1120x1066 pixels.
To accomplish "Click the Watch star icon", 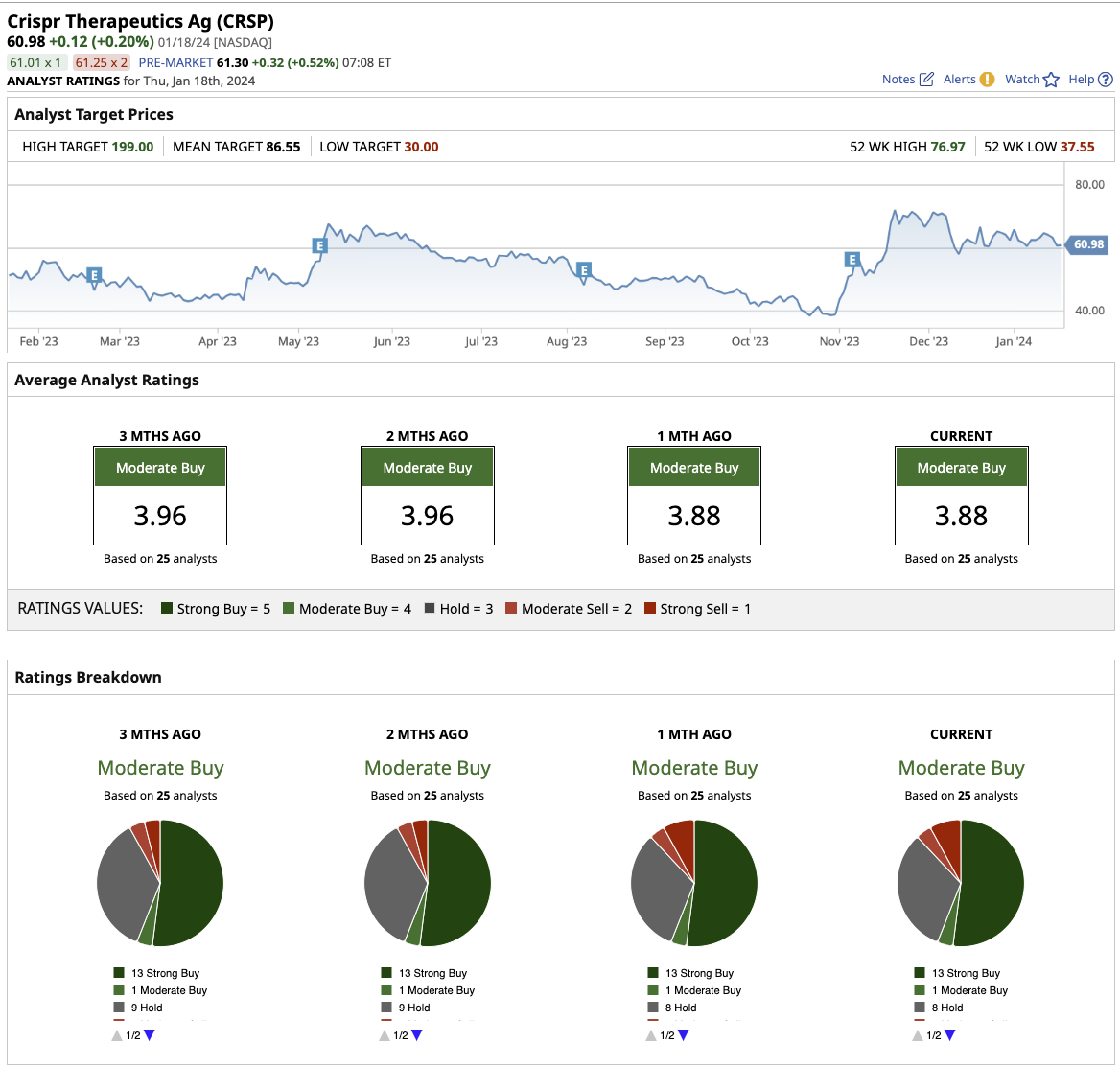I will [x=1051, y=80].
